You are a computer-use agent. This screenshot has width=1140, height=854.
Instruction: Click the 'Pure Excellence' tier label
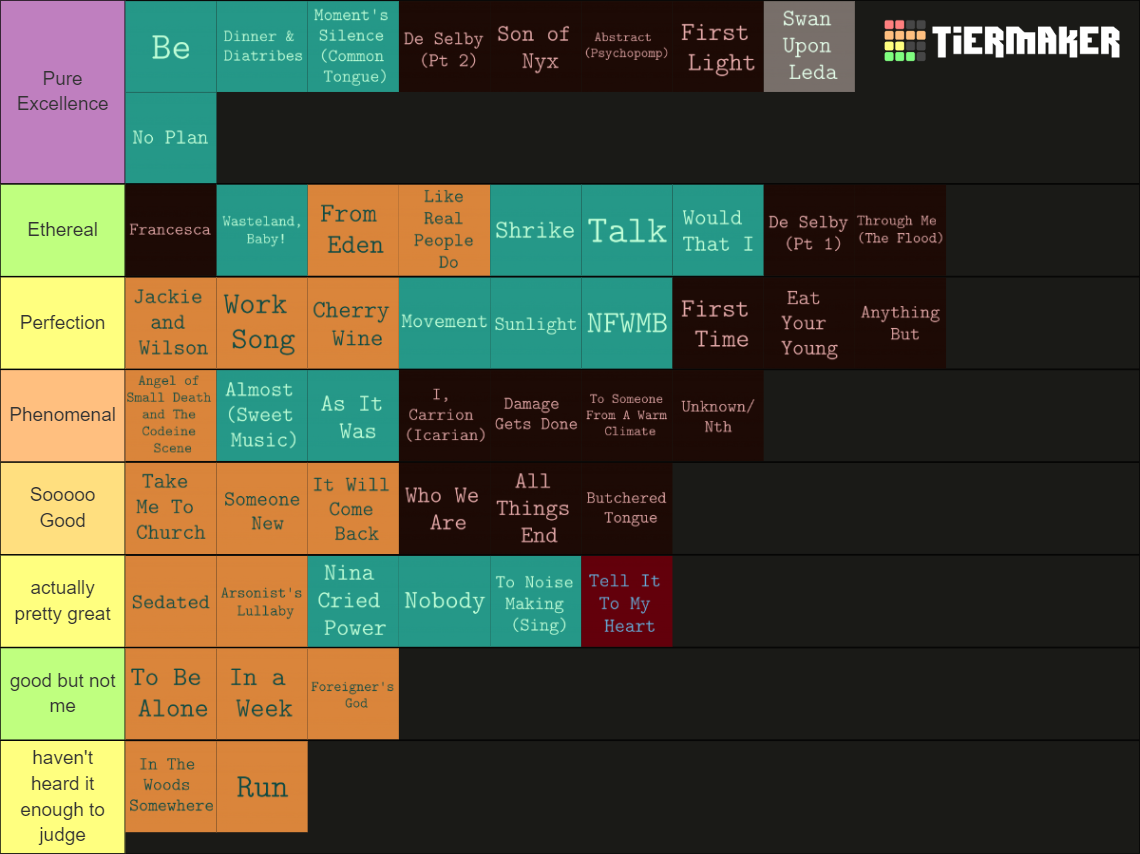[63, 92]
